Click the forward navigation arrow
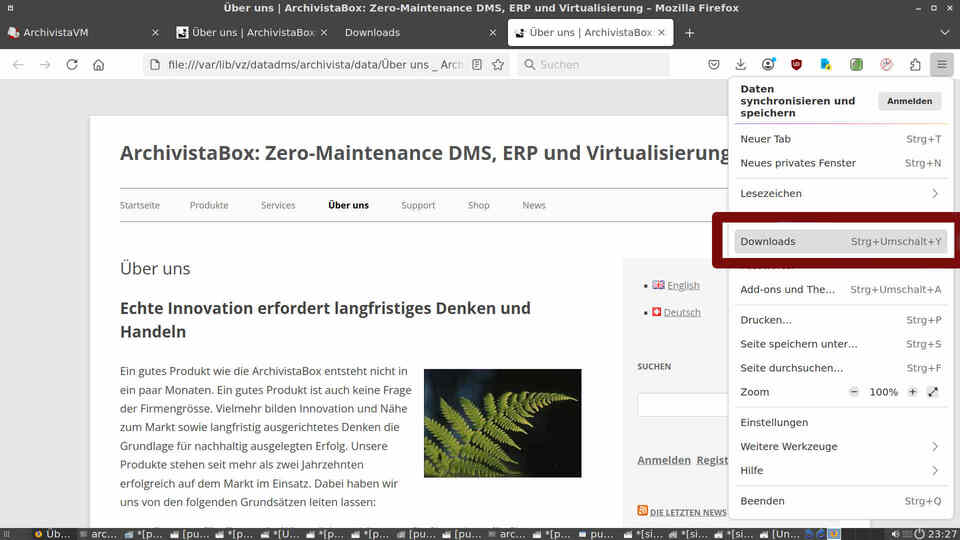The height and width of the screenshot is (540, 960). pos(45,64)
